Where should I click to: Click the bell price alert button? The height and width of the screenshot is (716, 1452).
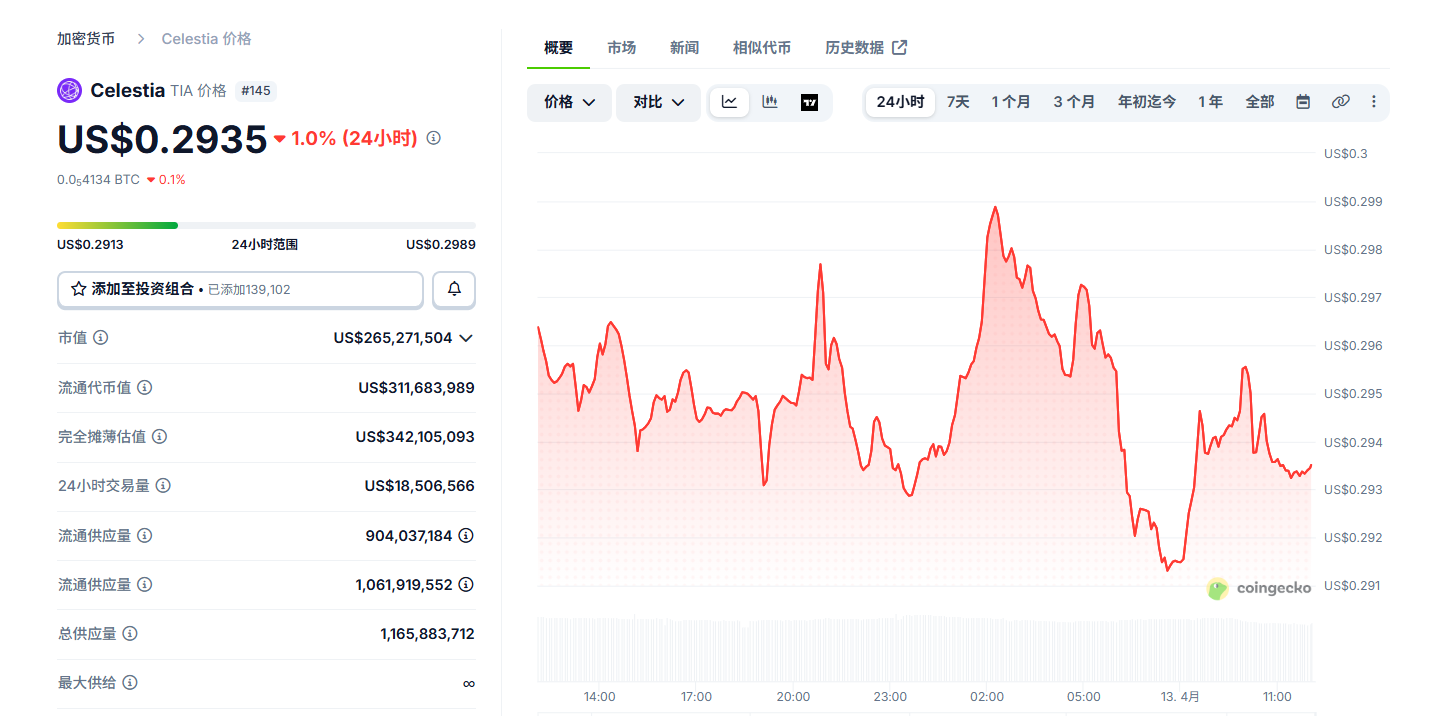pos(454,289)
